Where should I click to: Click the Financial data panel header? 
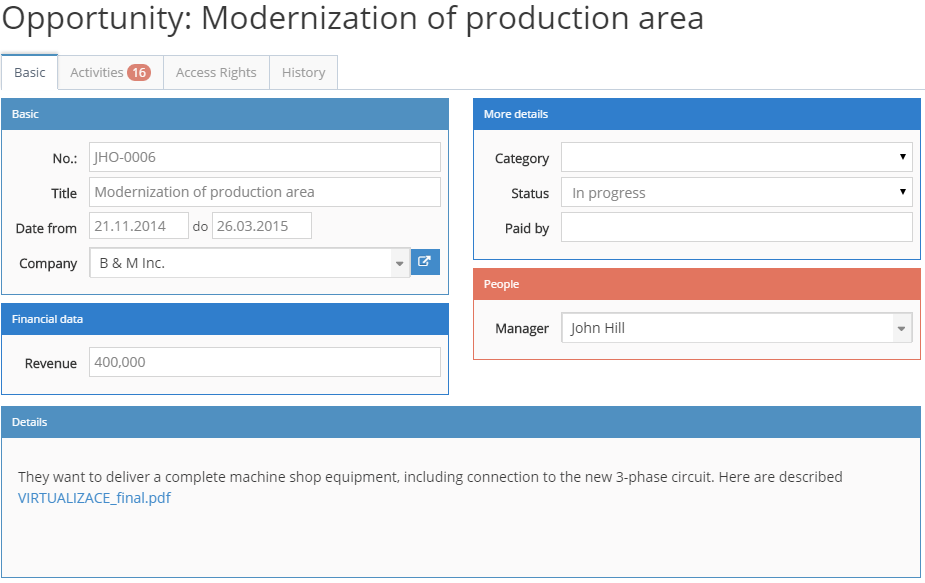coord(225,319)
